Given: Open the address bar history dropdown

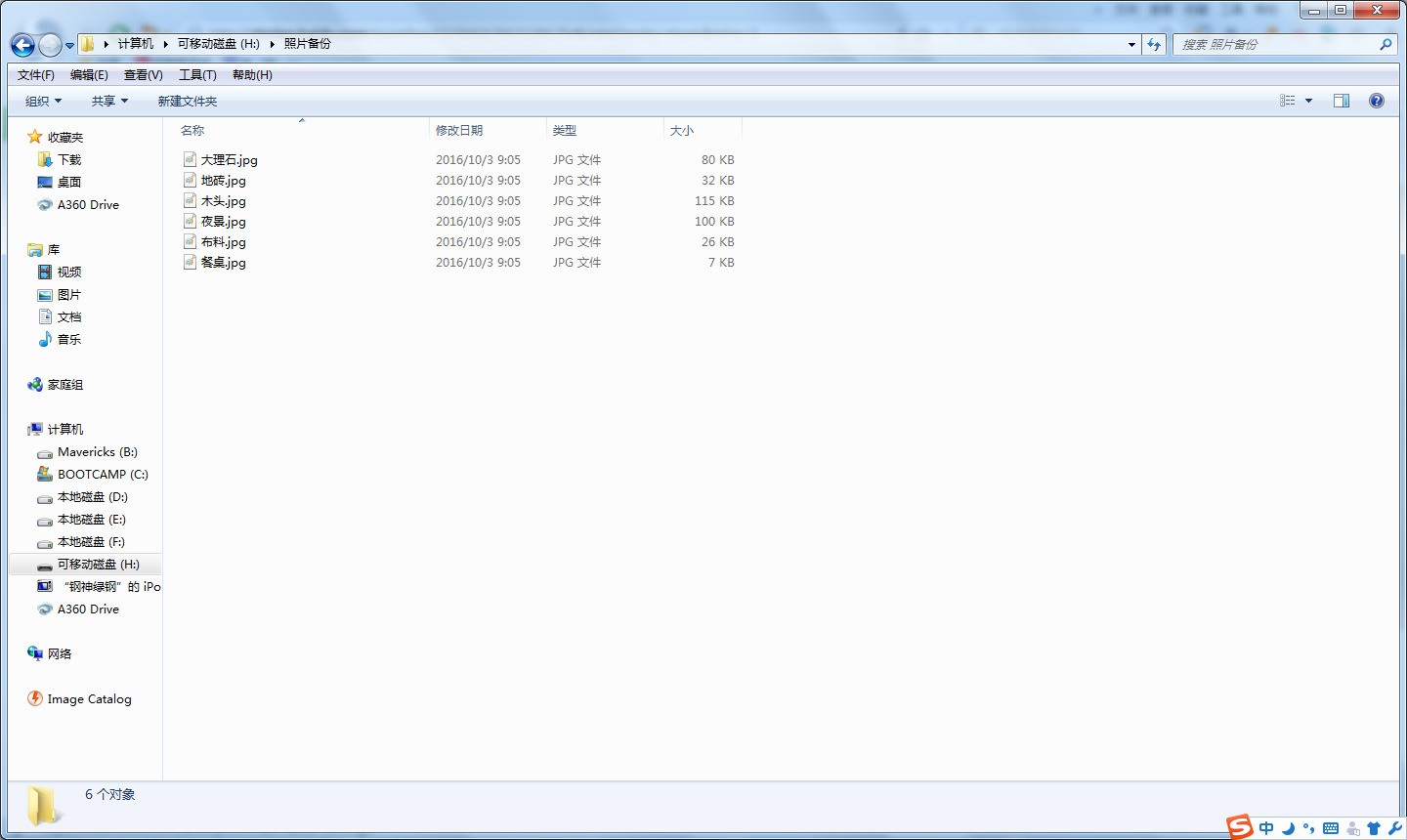Looking at the screenshot, I should (x=1131, y=44).
